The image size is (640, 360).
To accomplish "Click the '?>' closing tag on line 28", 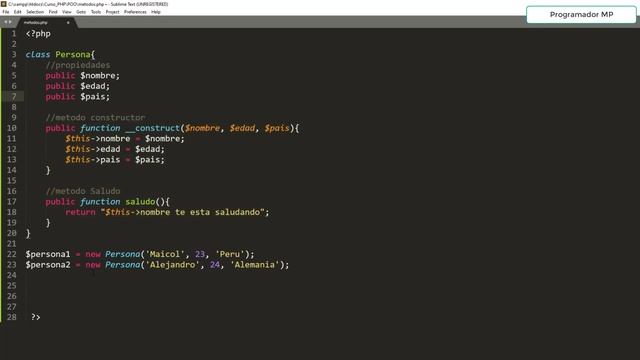I will coord(36,317).
